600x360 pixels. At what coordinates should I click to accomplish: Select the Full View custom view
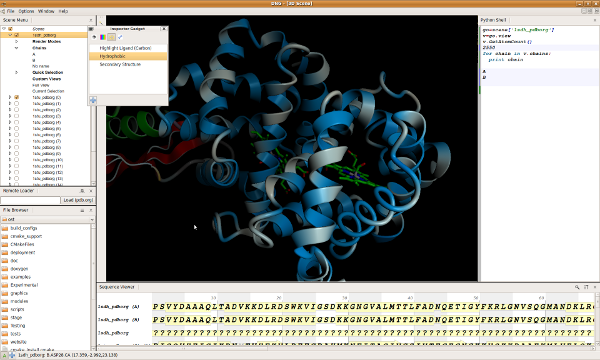pyautogui.click(x=41, y=85)
